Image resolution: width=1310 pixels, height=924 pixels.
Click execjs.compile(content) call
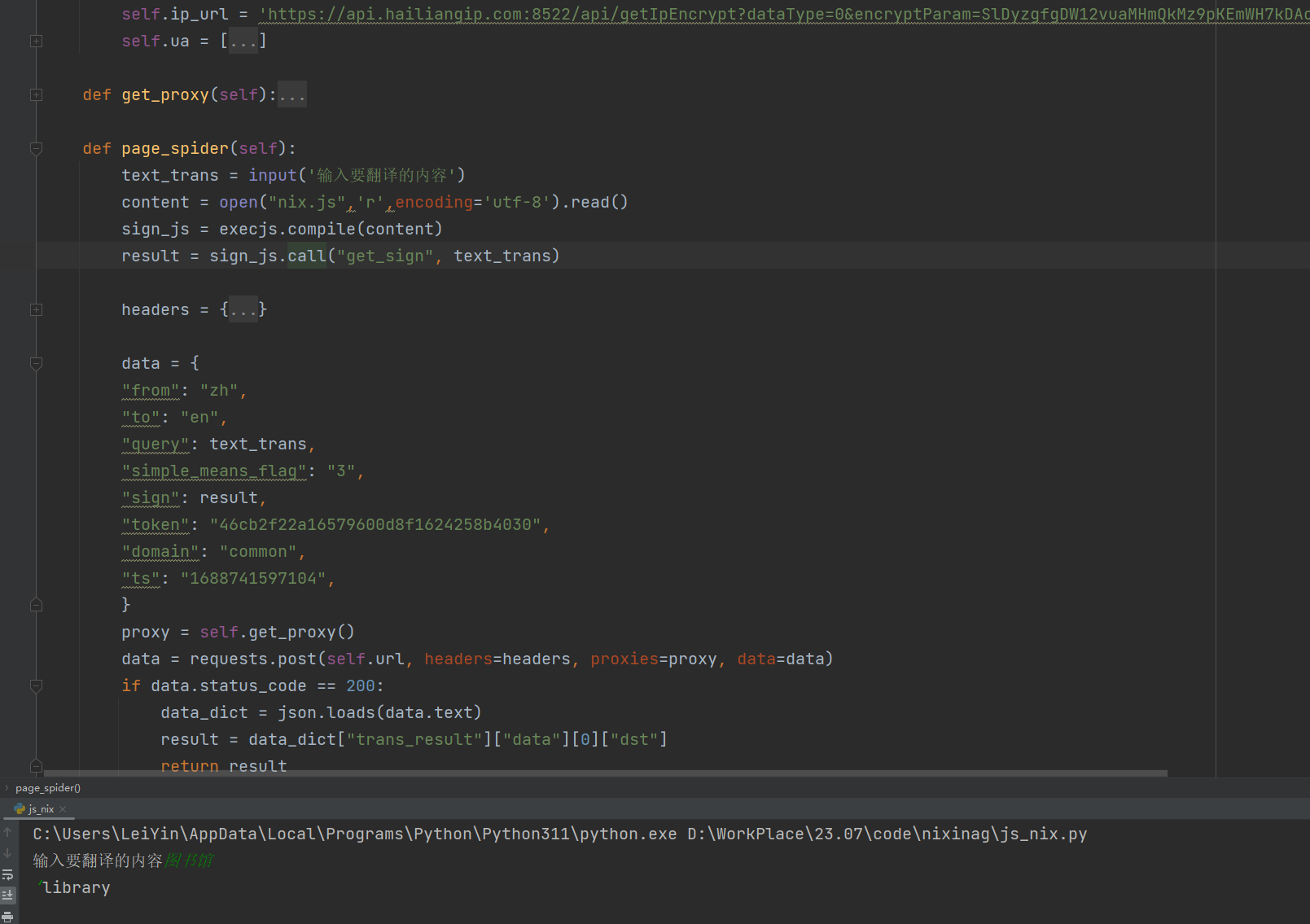point(331,229)
